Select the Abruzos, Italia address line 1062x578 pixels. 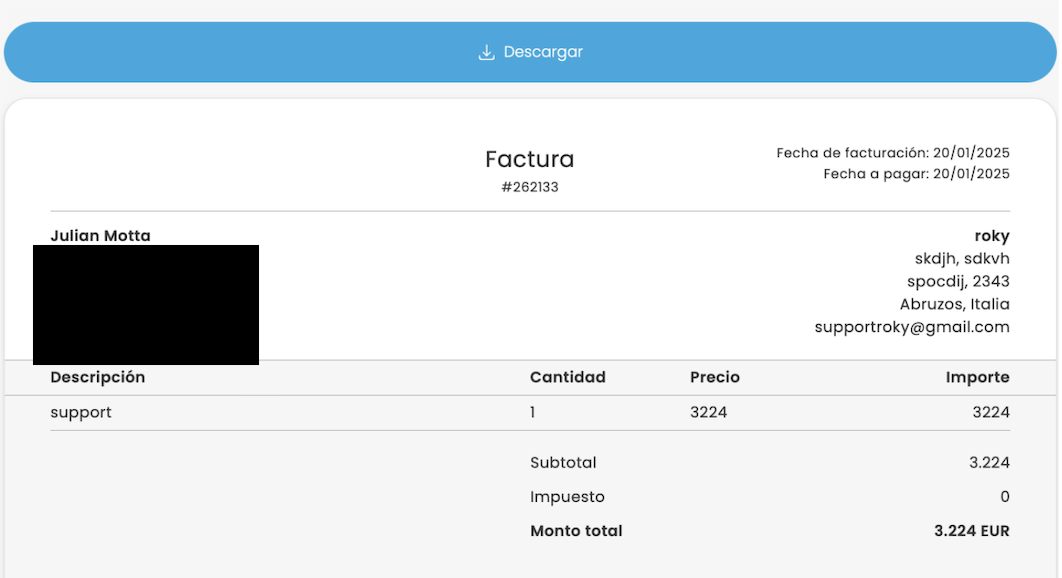coord(955,304)
